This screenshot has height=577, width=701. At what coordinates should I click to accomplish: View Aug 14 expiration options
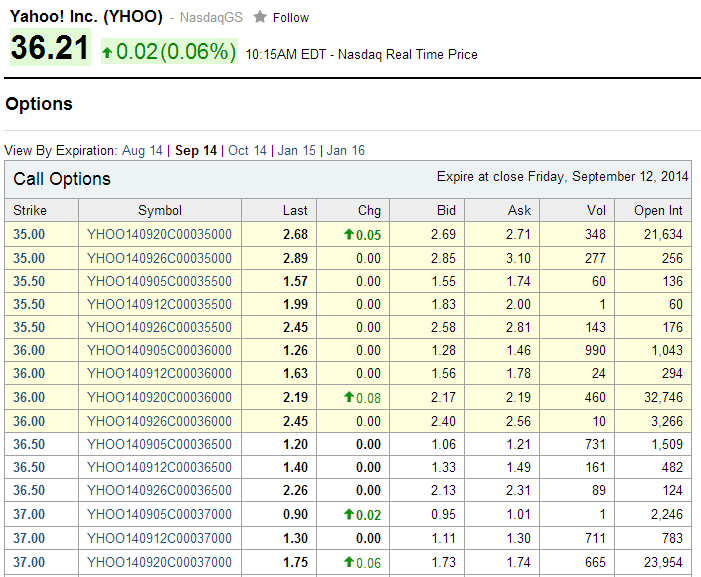tap(142, 150)
